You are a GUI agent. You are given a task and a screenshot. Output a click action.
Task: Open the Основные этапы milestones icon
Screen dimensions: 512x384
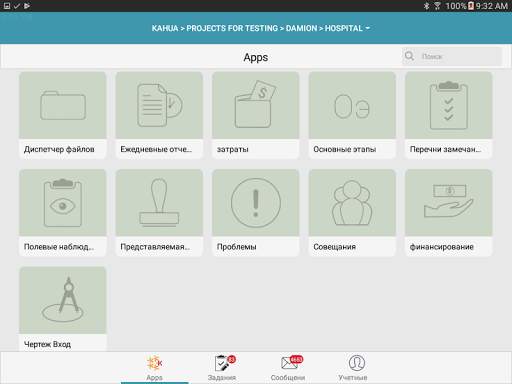tap(352, 107)
